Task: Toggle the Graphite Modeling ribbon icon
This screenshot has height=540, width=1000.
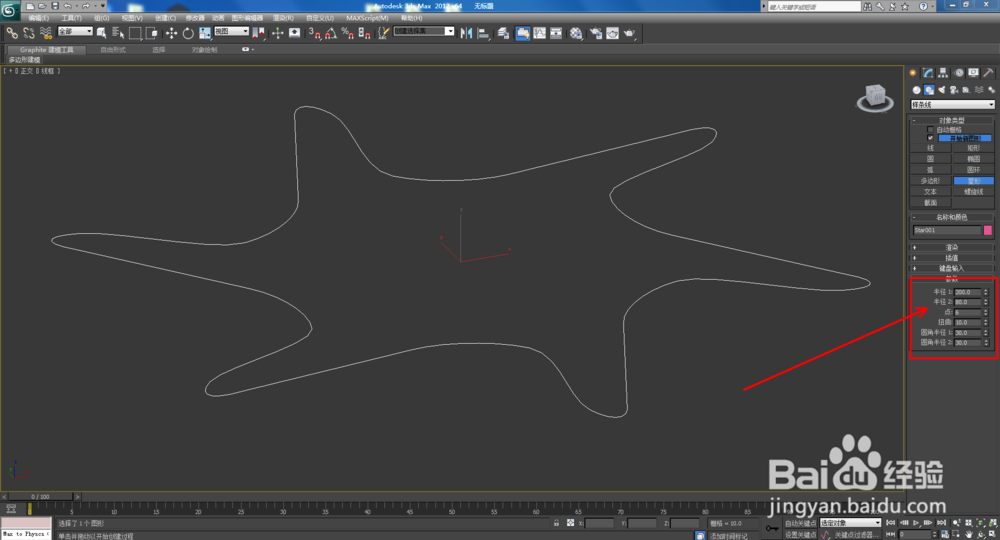Action: pyautogui.click(x=522, y=33)
